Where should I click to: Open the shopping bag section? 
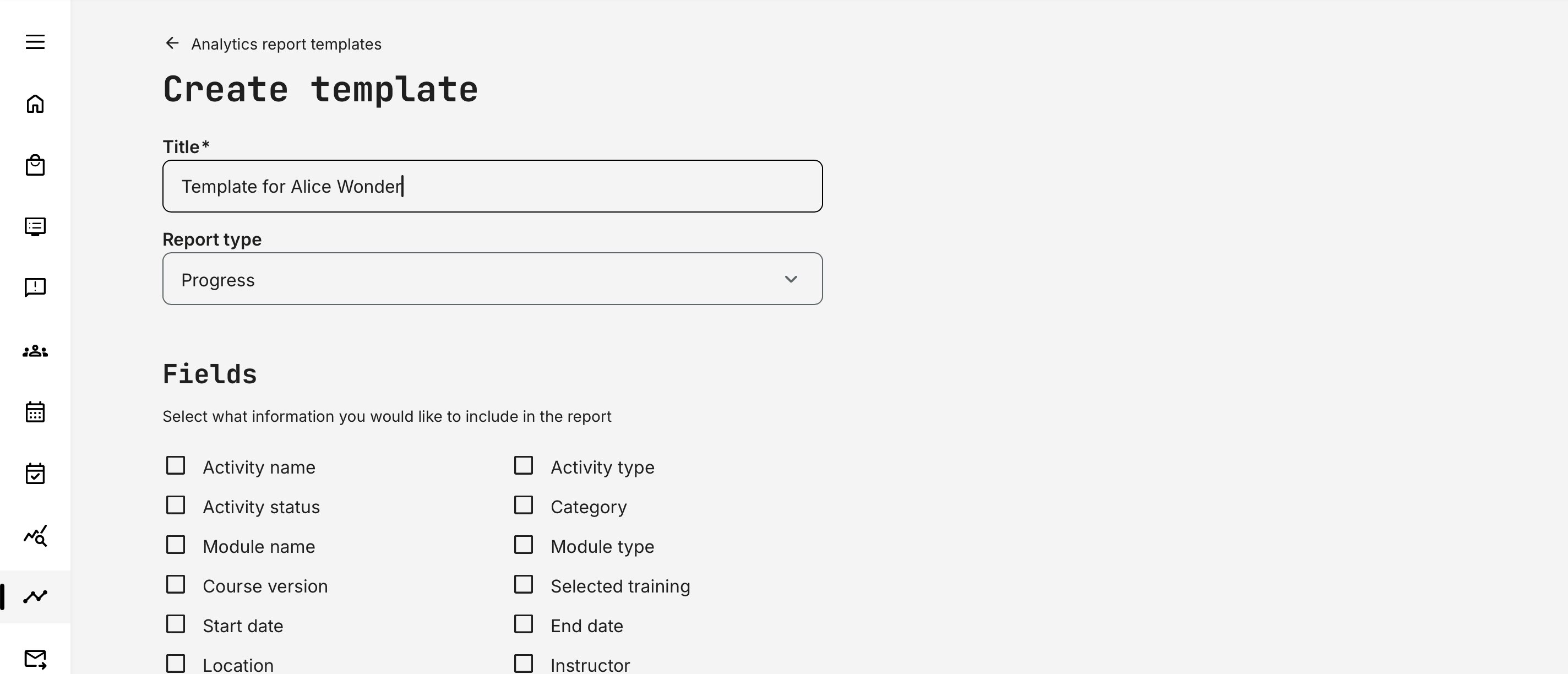pos(35,165)
